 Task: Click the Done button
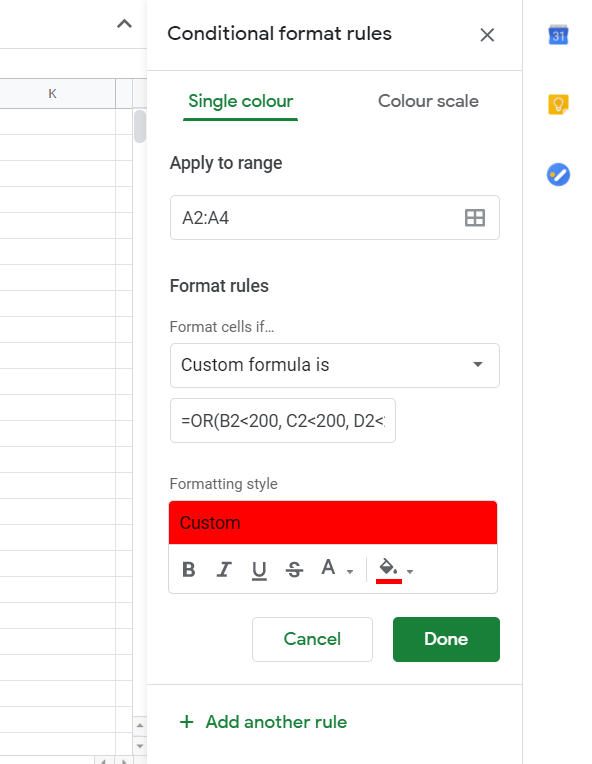446,639
